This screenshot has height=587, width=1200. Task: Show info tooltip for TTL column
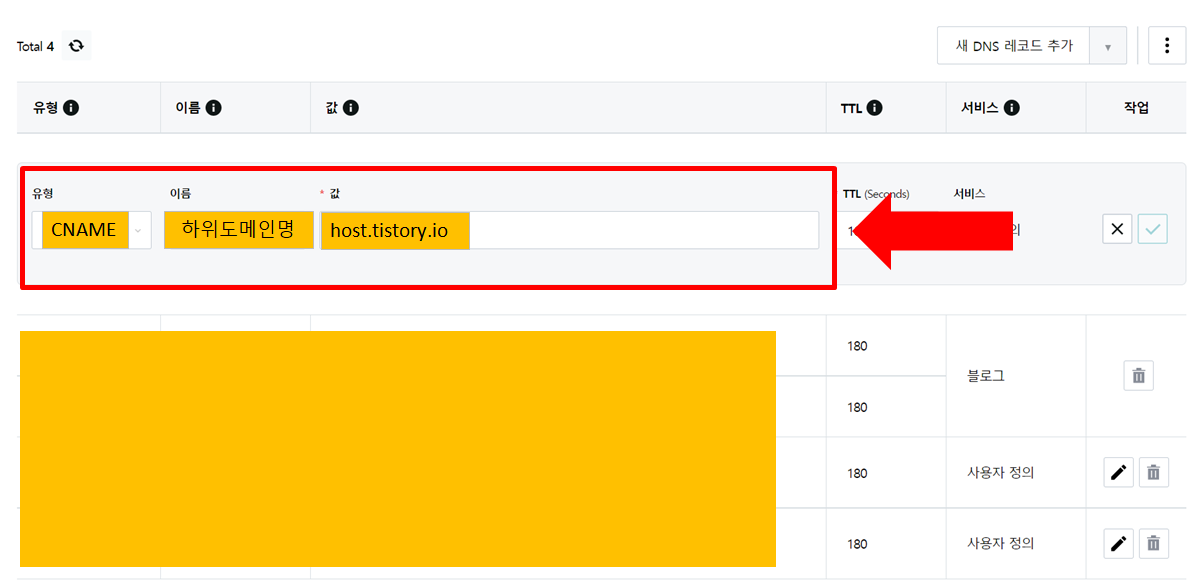(x=874, y=108)
